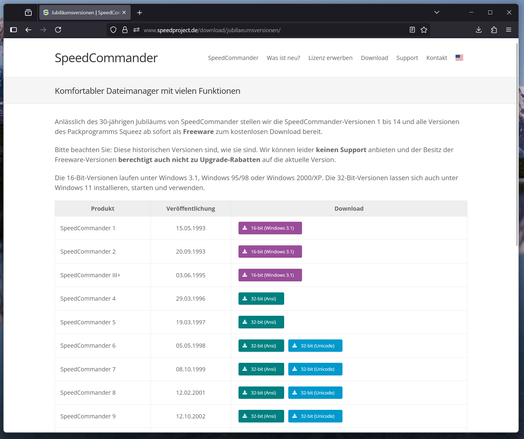The width and height of the screenshot is (524, 439).
Task: Download SpeedCommander 9 32-bit Ansi
Action: [x=261, y=416]
